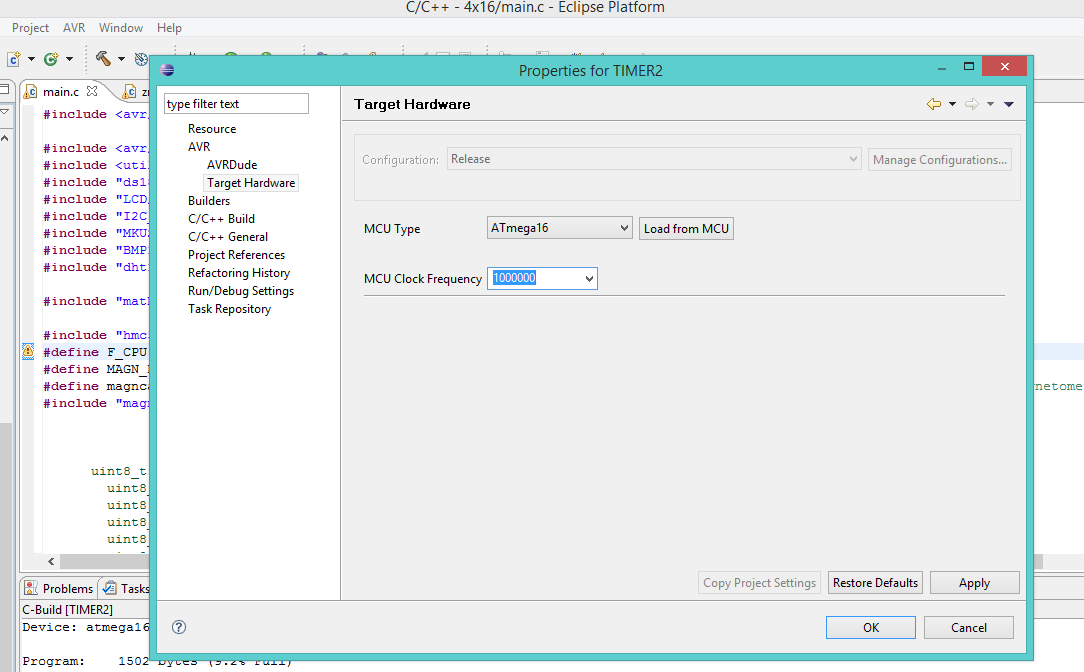Screen dimensions: 1084x672
Task: Click OK to confirm properties
Action: tap(871, 627)
